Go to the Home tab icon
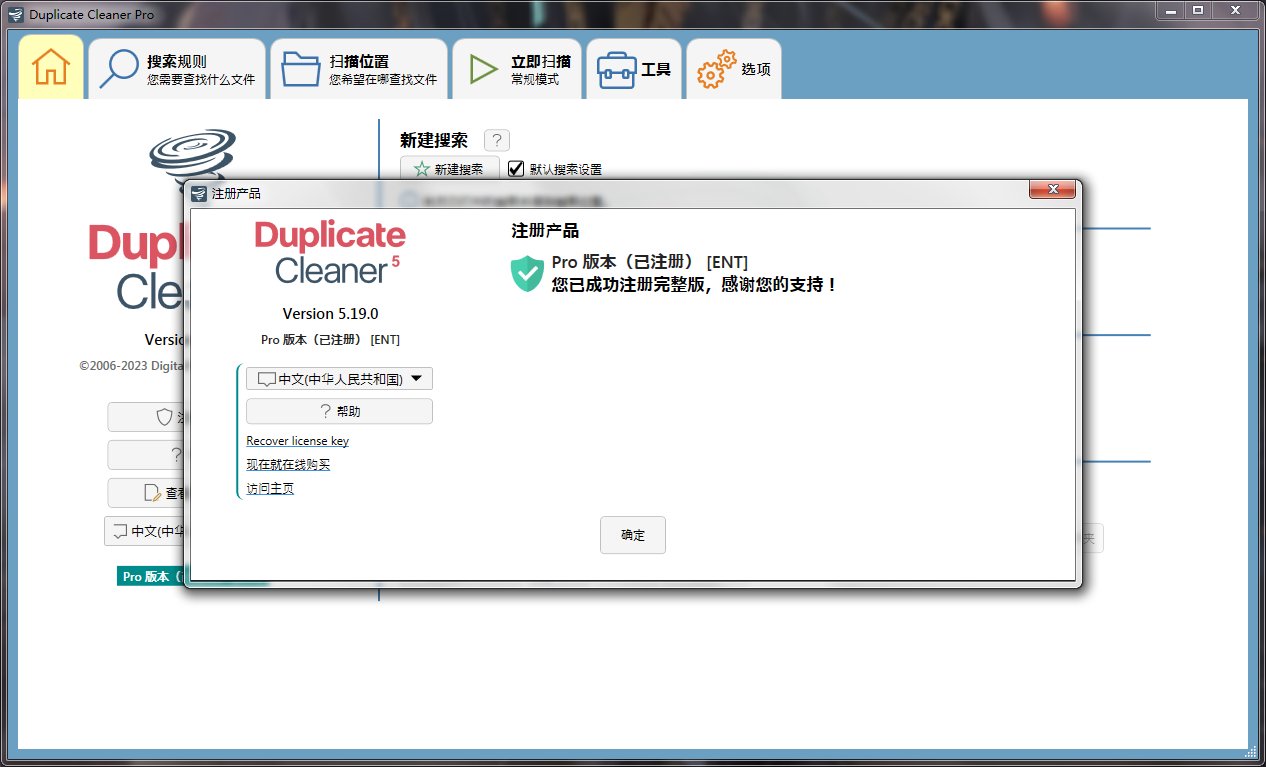This screenshot has height=767, width=1266. pyautogui.click(x=51, y=69)
